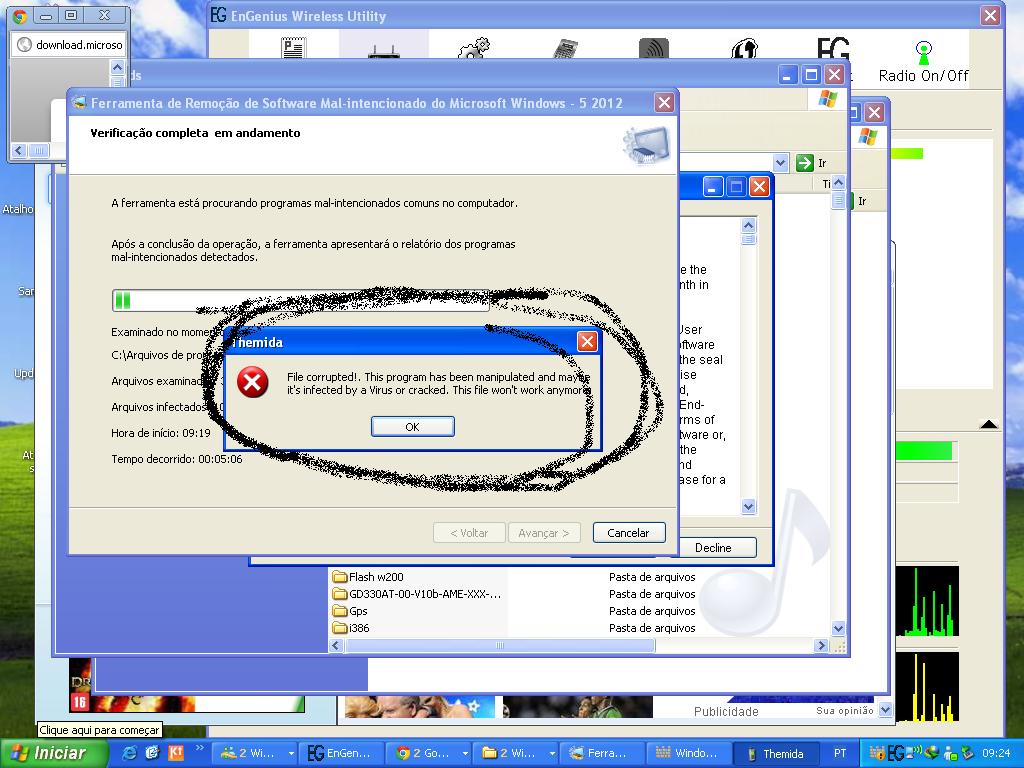Click the left scroll arrow in Chrome window
Screen dimensions: 1024x768
(19, 150)
